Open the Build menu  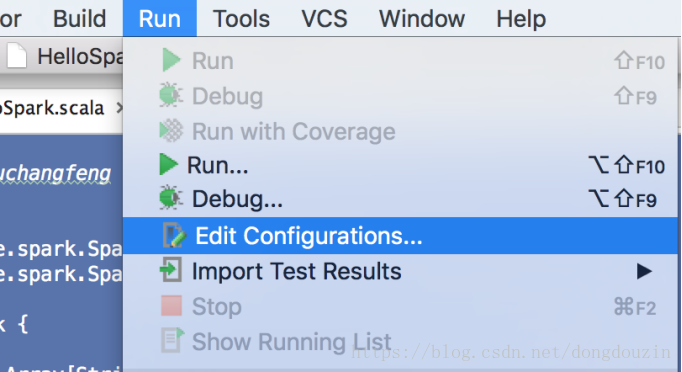tap(80, 19)
